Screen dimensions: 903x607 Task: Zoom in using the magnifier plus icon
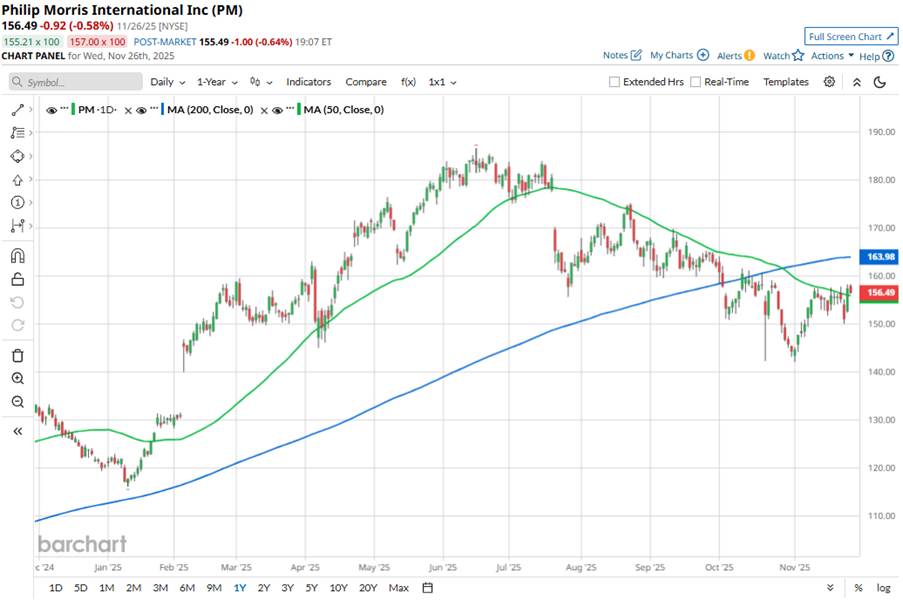[x=17, y=379]
